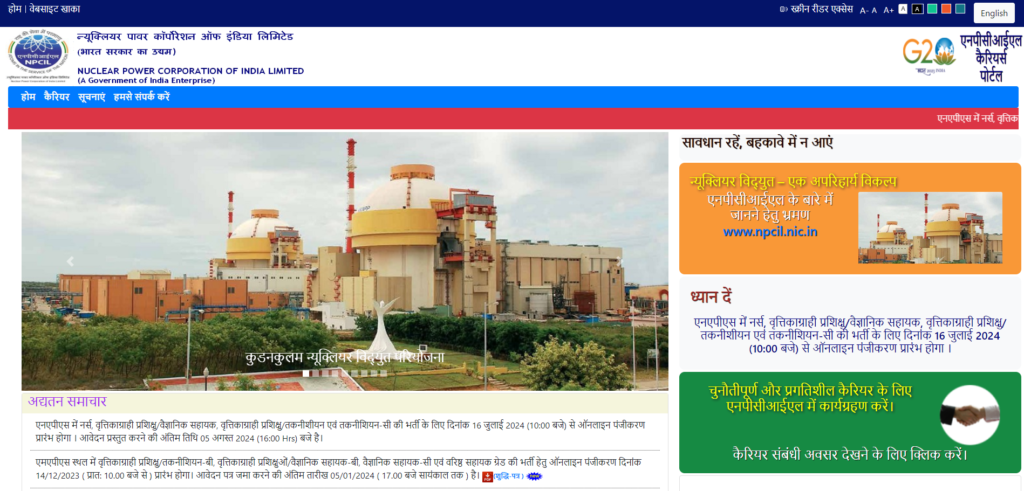Click the scrolling red ticker notice text
The image size is (1024, 491).
[977, 119]
